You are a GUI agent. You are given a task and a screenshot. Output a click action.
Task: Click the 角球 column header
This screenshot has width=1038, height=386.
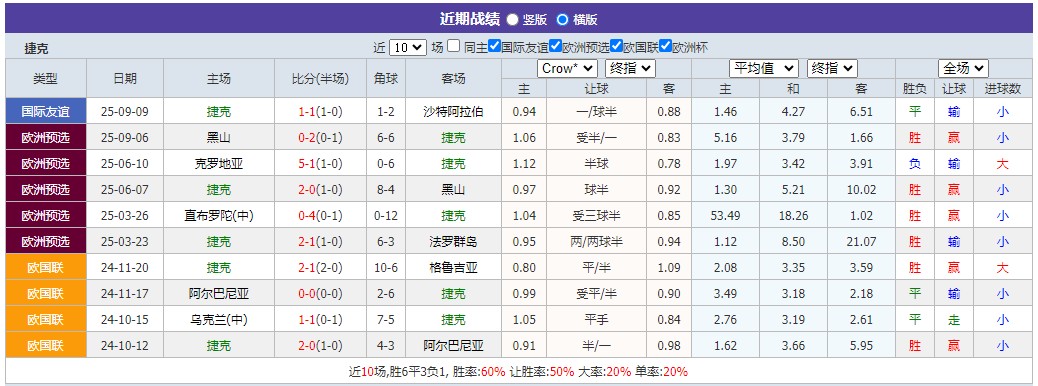tap(386, 78)
